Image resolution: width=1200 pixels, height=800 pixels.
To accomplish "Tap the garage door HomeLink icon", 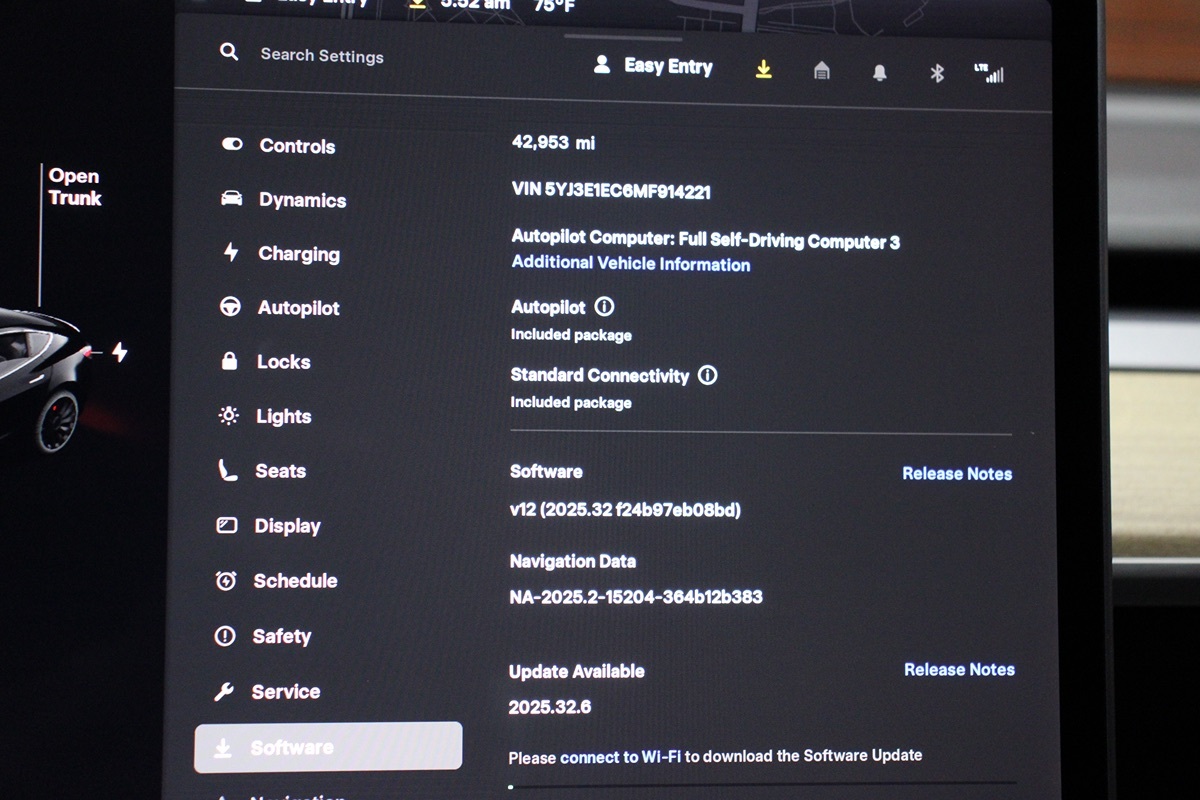I will 821,71.
